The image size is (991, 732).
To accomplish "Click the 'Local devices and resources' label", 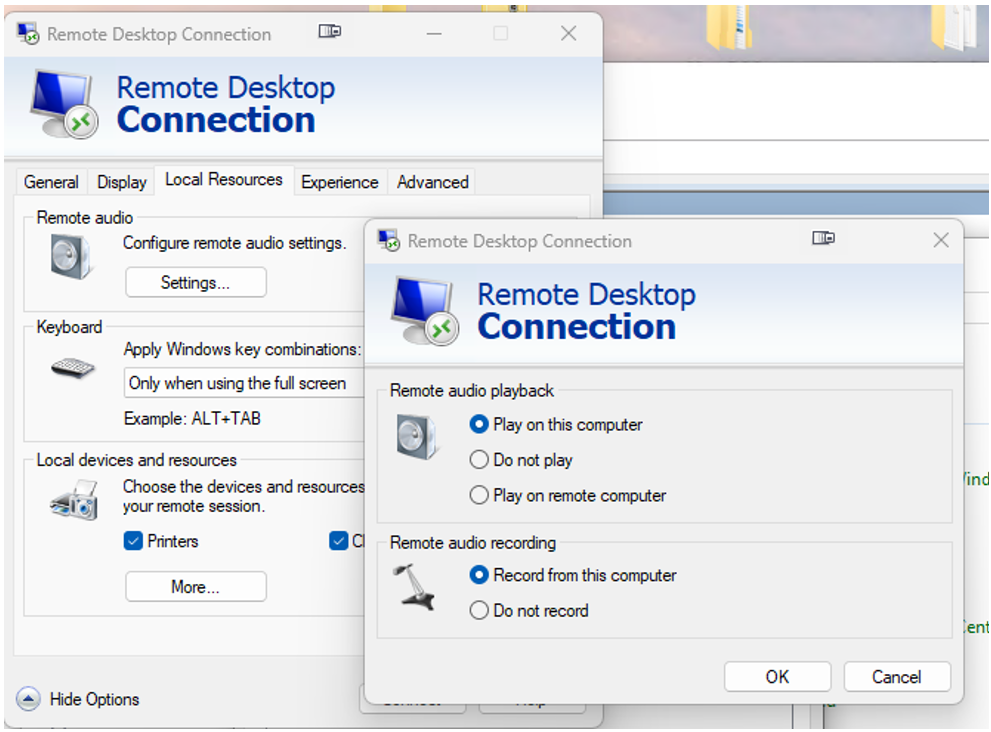I will click(137, 460).
